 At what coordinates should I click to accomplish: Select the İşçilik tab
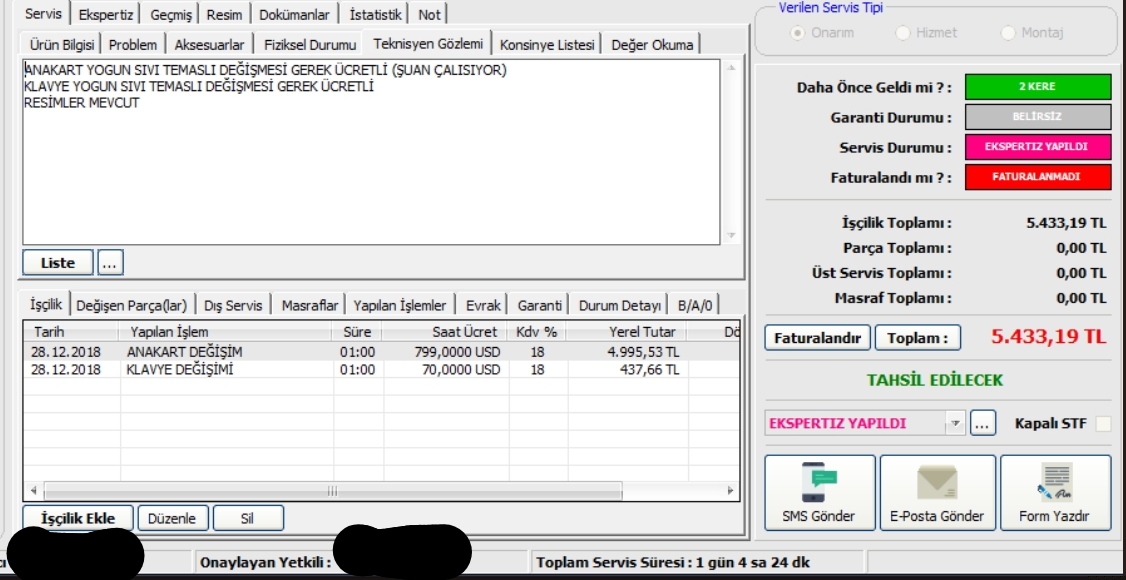[x=46, y=304]
